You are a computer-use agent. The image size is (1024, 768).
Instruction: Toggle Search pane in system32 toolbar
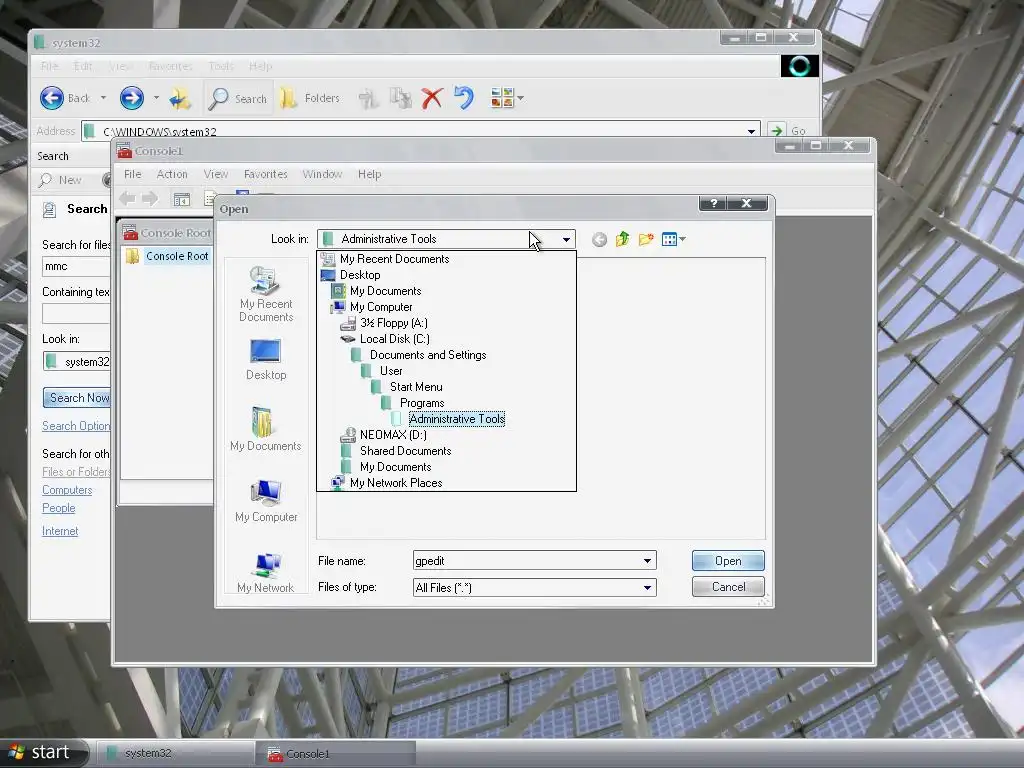click(238, 99)
